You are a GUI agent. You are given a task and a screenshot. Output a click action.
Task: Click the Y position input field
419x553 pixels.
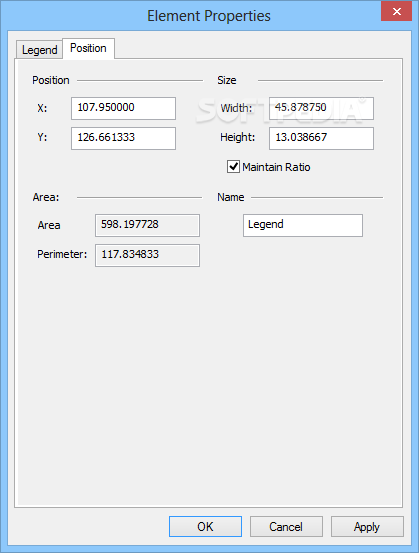pyautogui.click(x=123, y=138)
